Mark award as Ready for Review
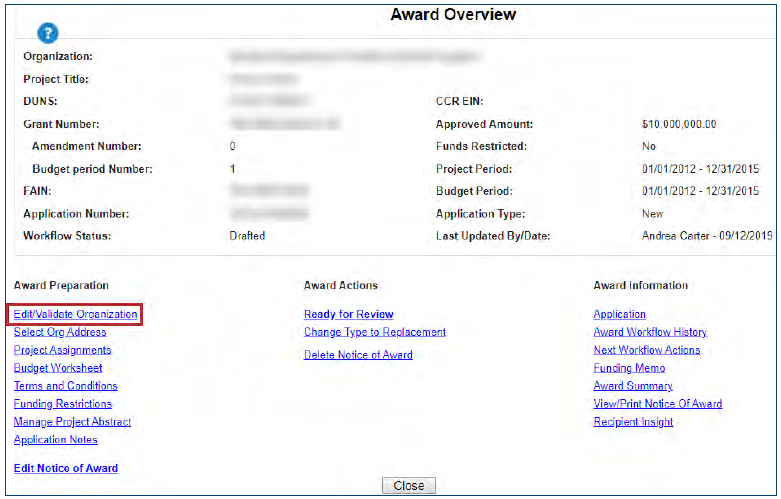The width and height of the screenshot is (781, 499). point(349,314)
